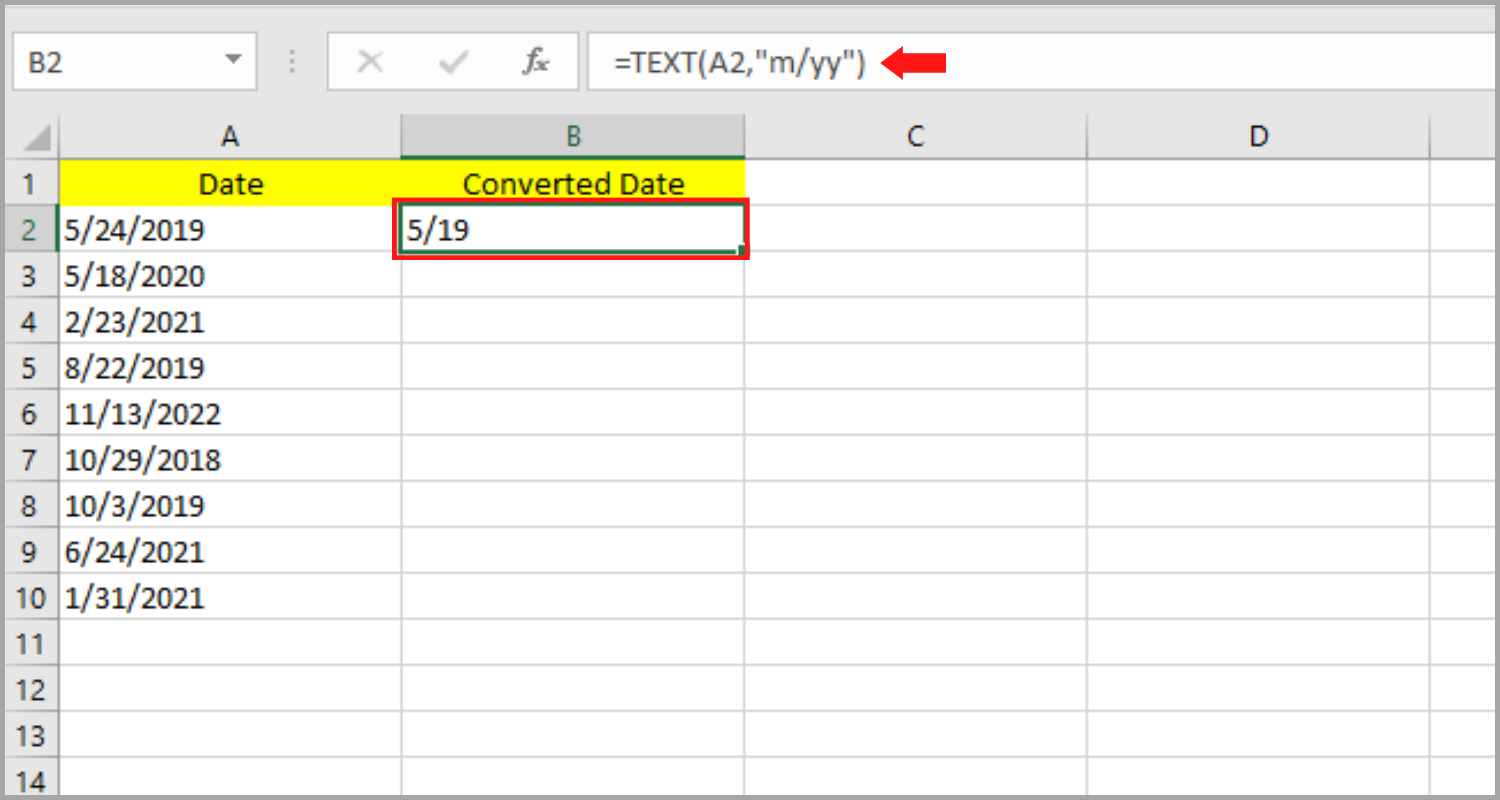The image size is (1500, 800).
Task: Click the Enter checkmark icon in formula bar
Action: [453, 61]
